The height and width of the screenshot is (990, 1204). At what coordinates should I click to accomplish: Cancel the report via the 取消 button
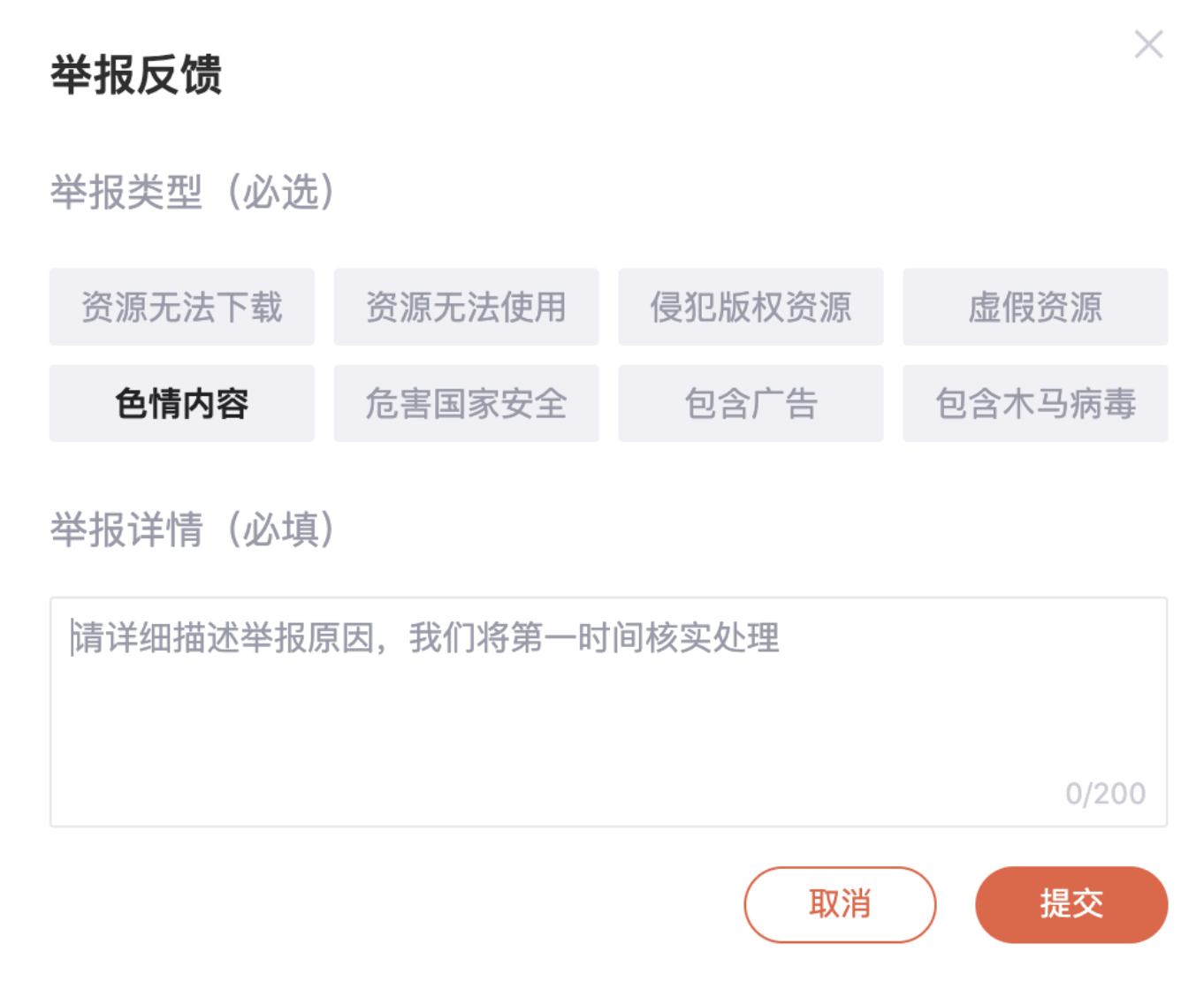coord(839,903)
